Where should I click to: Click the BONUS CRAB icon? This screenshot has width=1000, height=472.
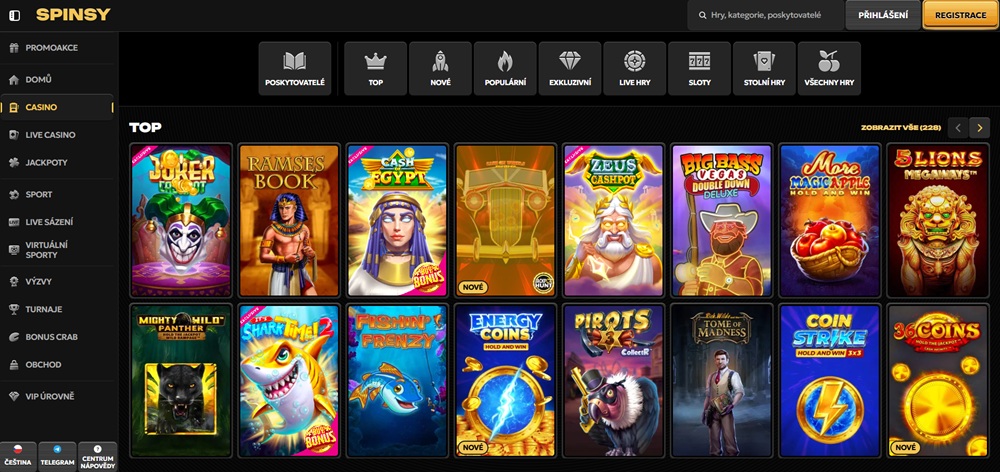click(x=13, y=337)
